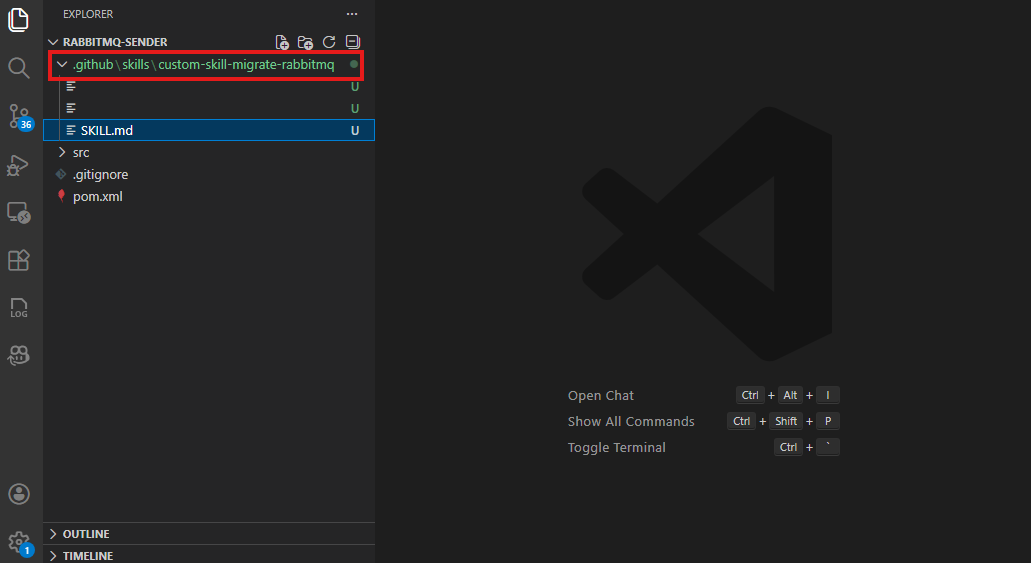Click the New Folder icon in Explorer
The width and height of the screenshot is (1031, 563).
(x=306, y=42)
